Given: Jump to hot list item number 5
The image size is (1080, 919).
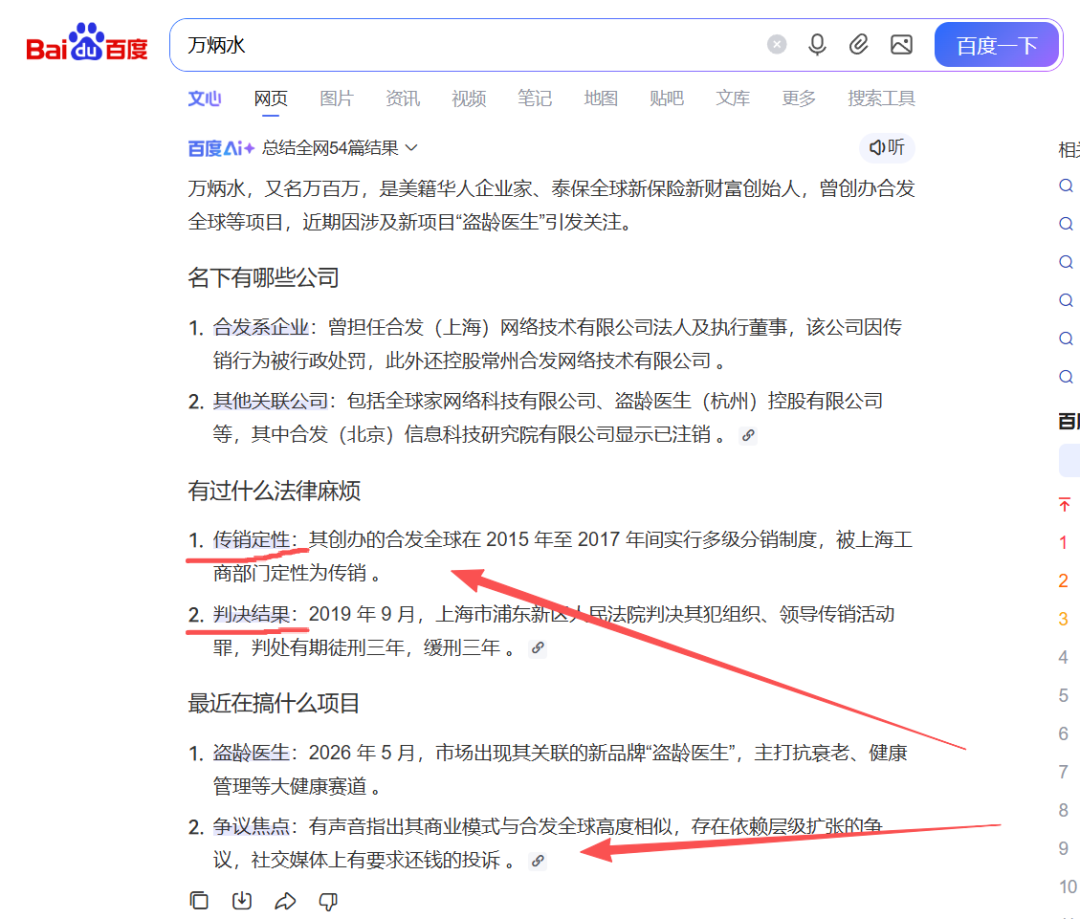Looking at the screenshot, I should pyautogui.click(x=1063, y=696).
